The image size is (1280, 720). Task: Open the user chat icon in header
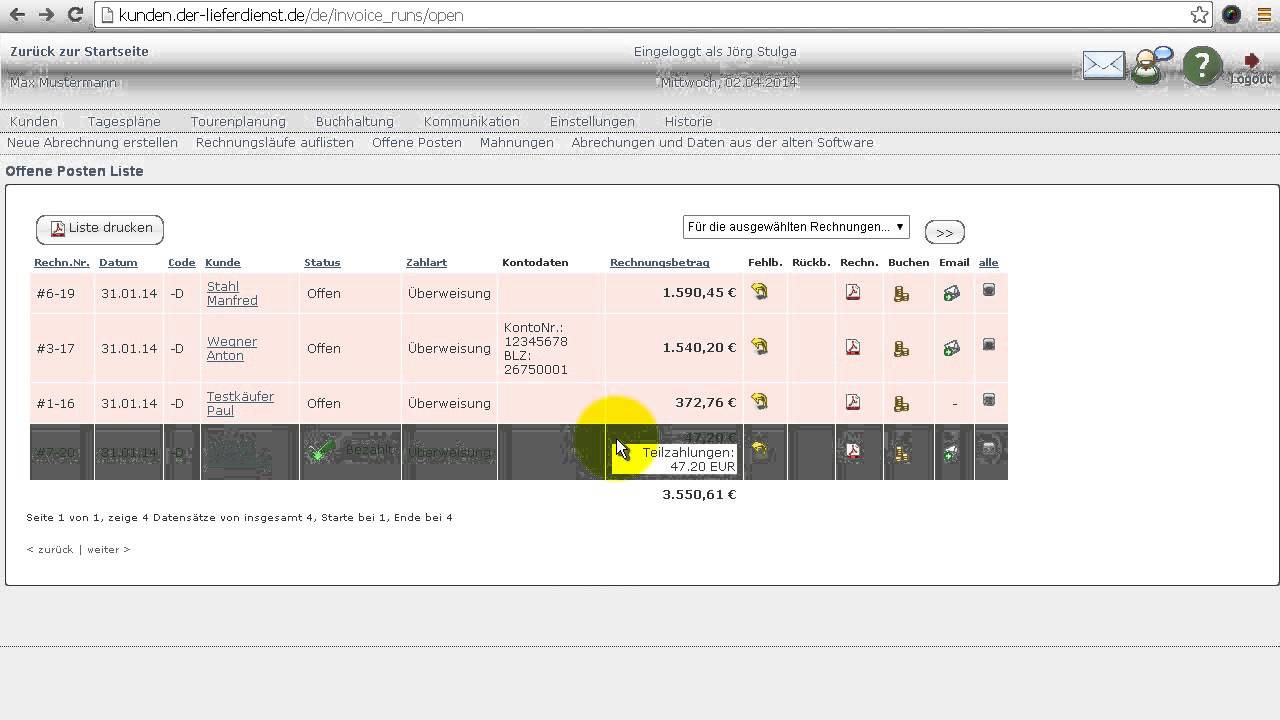1152,65
